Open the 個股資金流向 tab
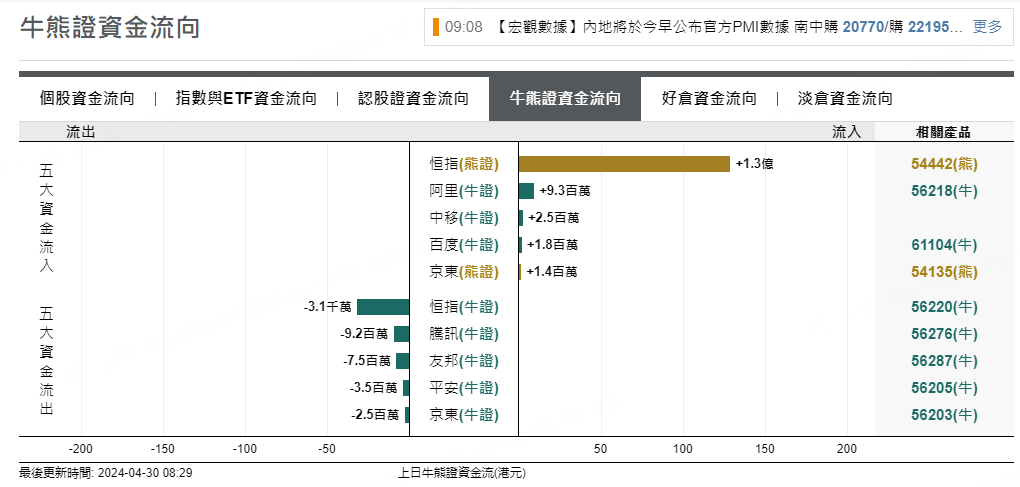1020x487 pixels. coord(87,99)
